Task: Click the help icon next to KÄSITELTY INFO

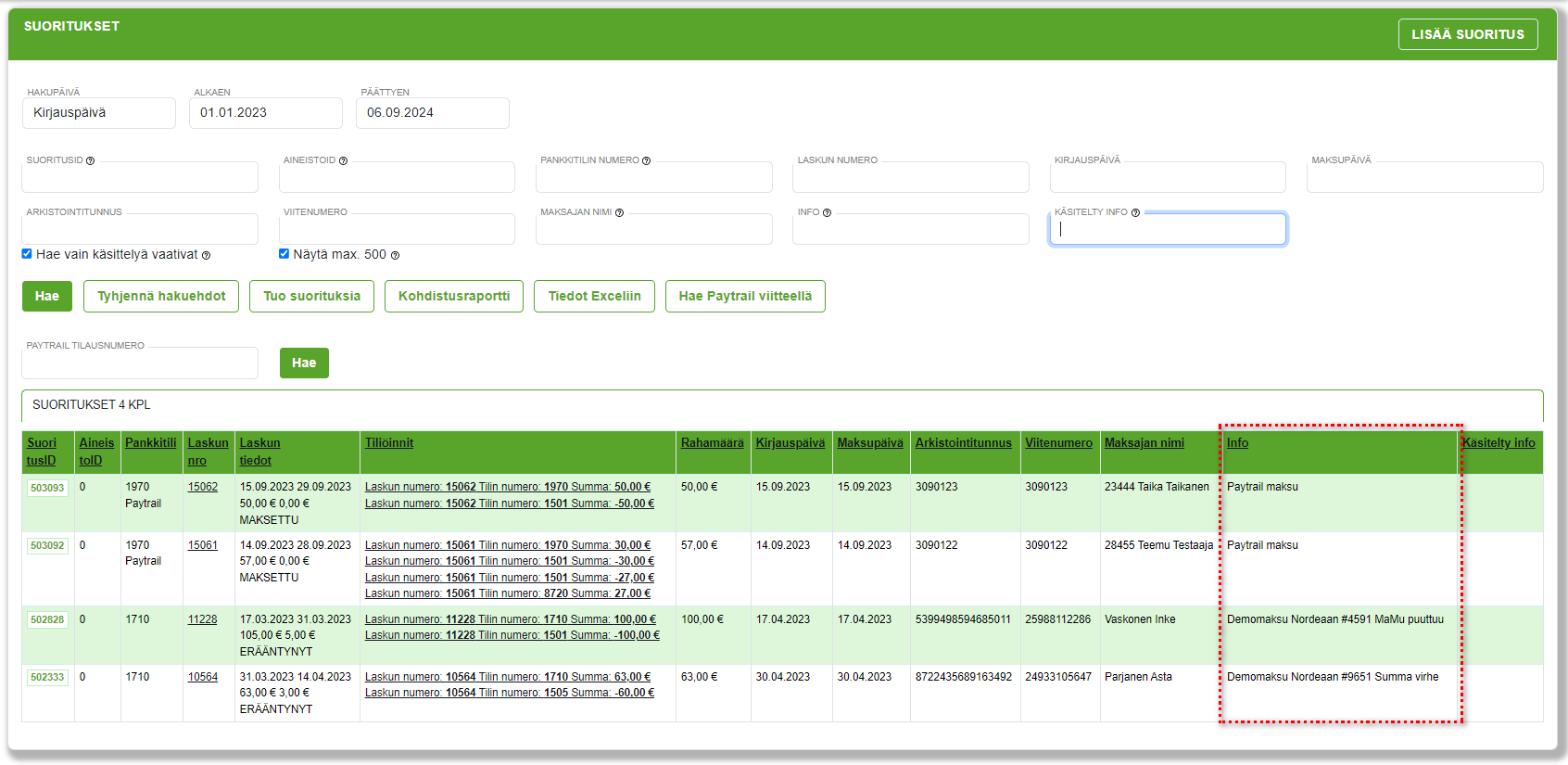Action: pos(1135,213)
